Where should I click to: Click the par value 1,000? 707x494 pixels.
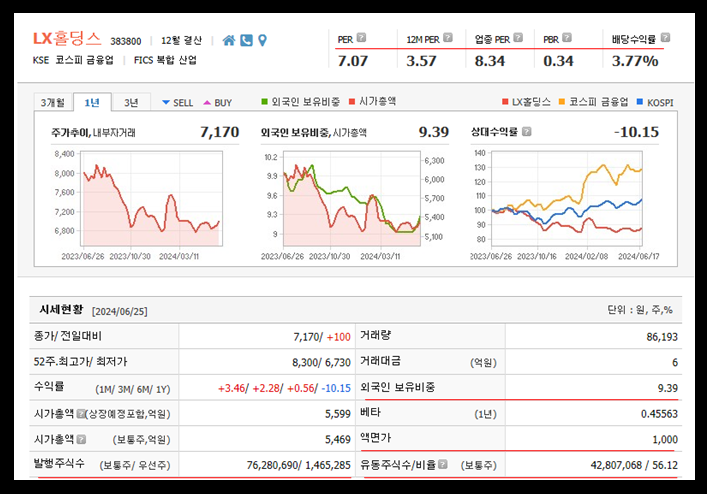pos(665,439)
